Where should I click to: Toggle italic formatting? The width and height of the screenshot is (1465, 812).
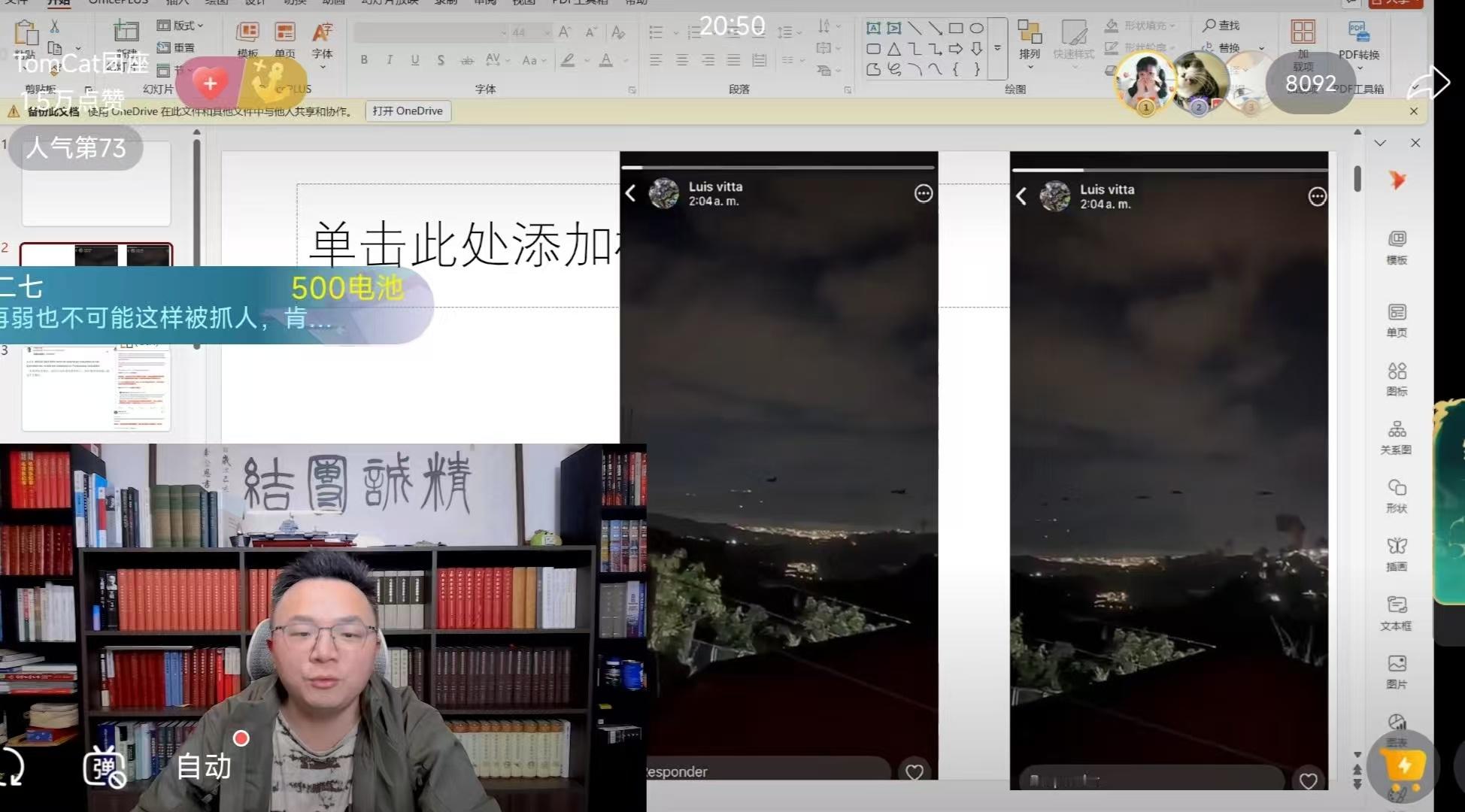coord(390,60)
